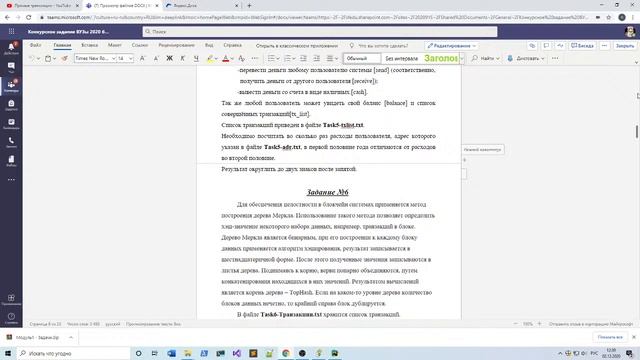Switch to the Вставка ribbon tab
The width and height of the screenshot is (640, 360).
[89, 45]
